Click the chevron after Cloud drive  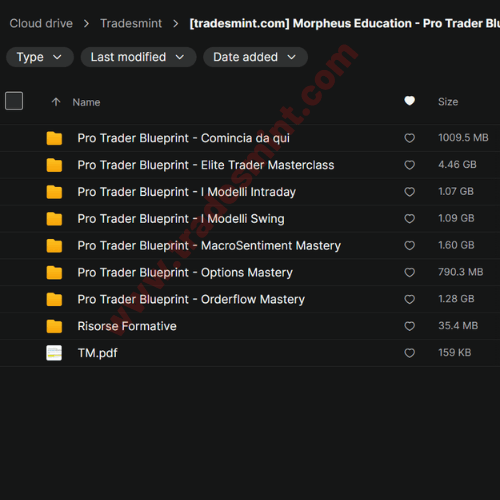coord(86,24)
